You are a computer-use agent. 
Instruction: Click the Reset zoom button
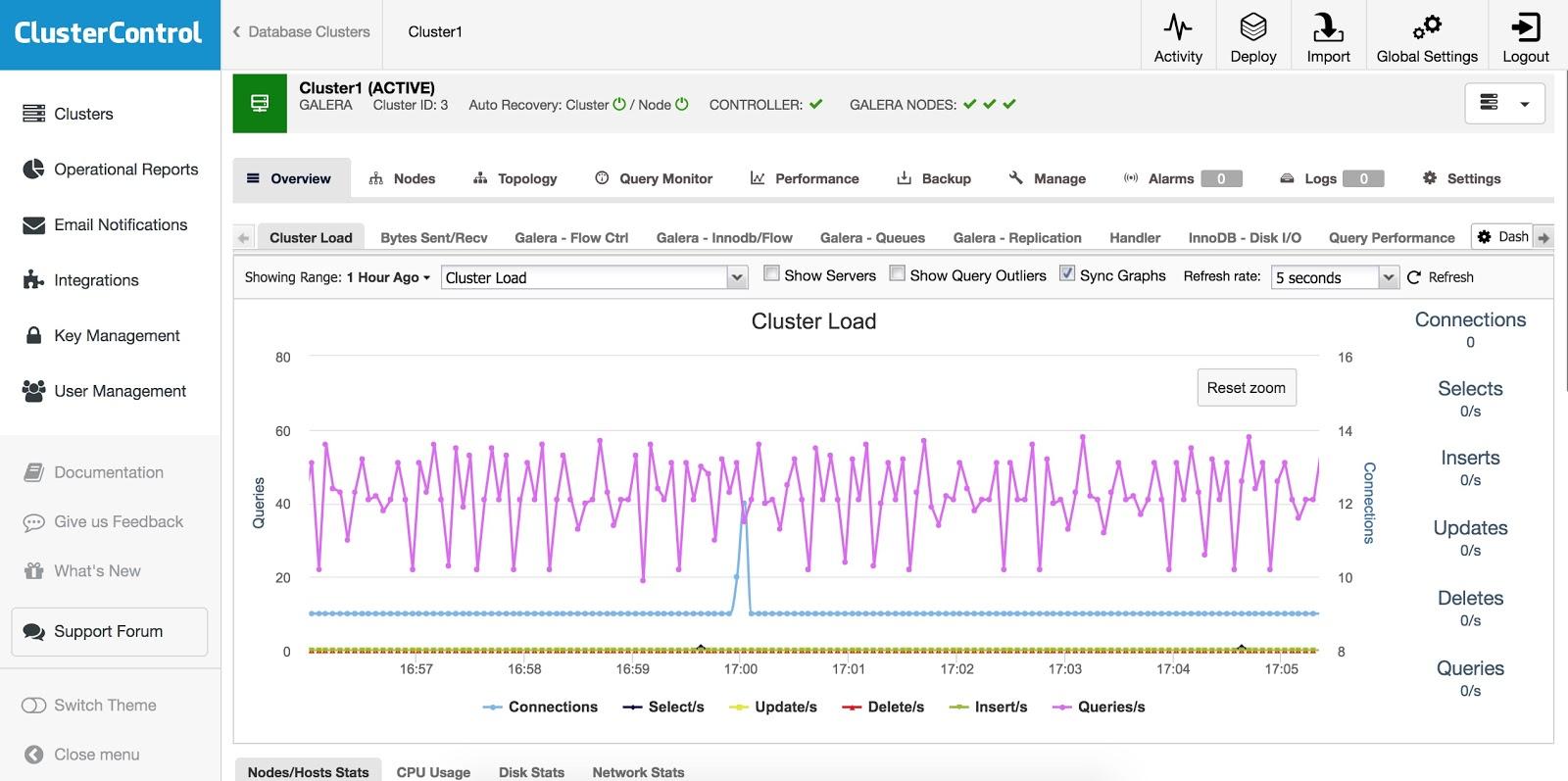tap(1247, 387)
